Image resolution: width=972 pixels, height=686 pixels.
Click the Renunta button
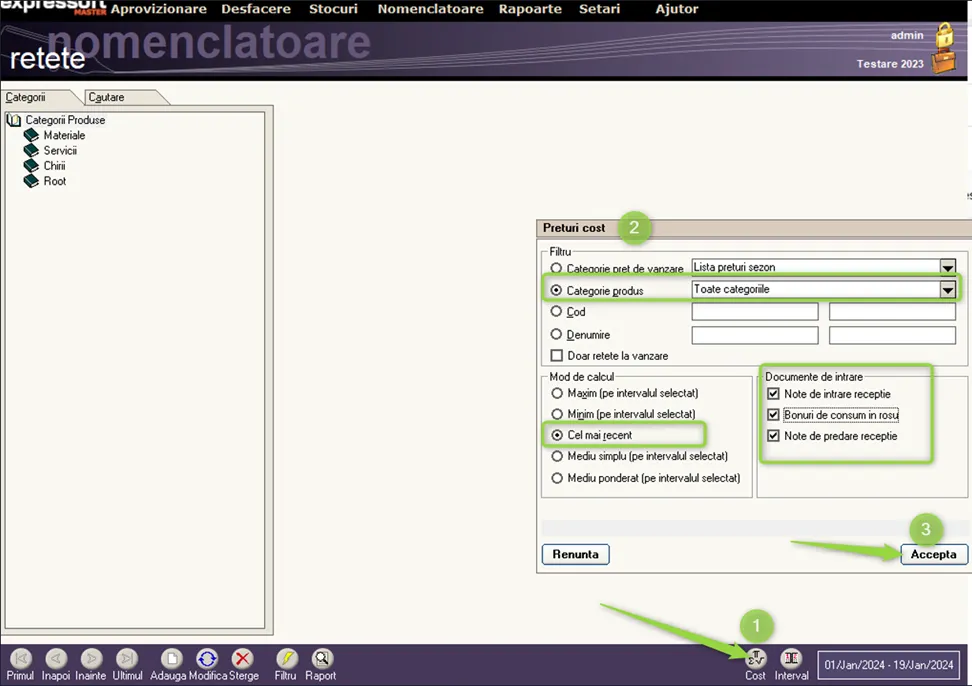(x=576, y=554)
